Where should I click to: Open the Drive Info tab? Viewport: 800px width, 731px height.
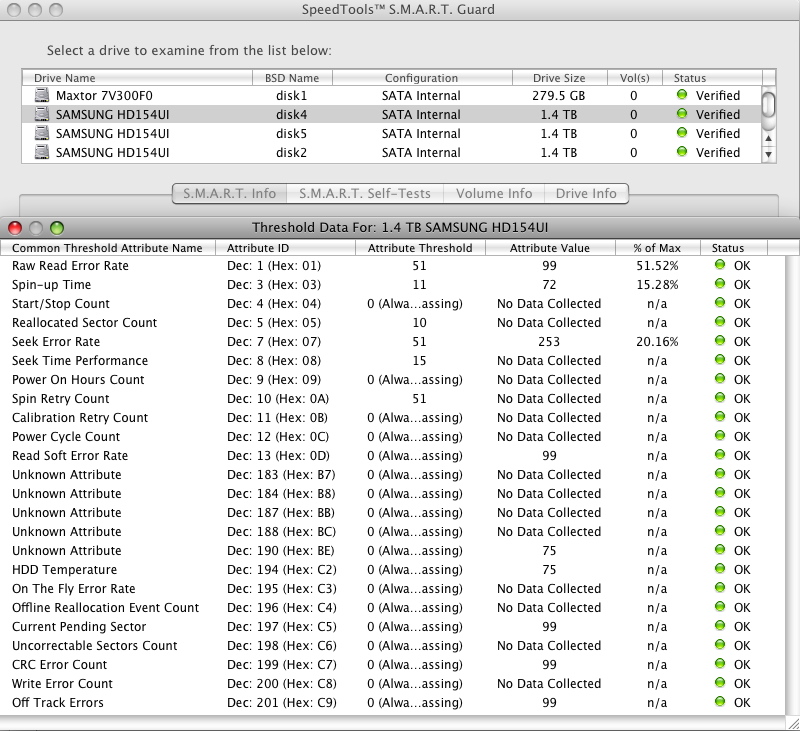(586, 193)
